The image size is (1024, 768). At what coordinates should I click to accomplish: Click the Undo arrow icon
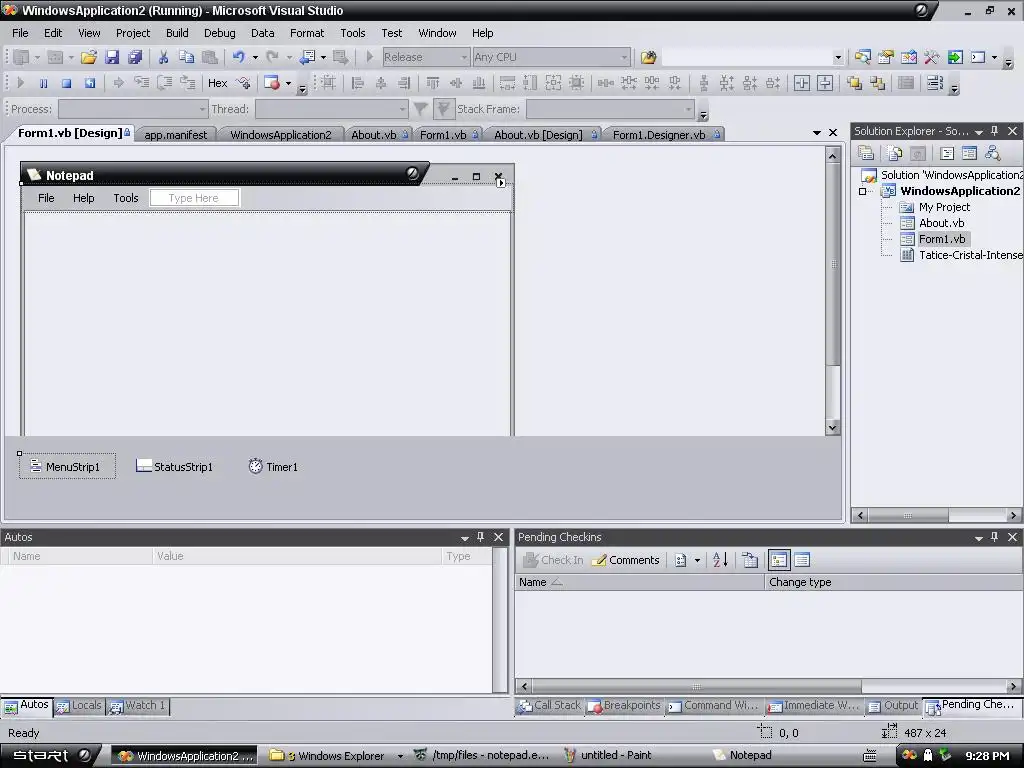click(x=238, y=57)
